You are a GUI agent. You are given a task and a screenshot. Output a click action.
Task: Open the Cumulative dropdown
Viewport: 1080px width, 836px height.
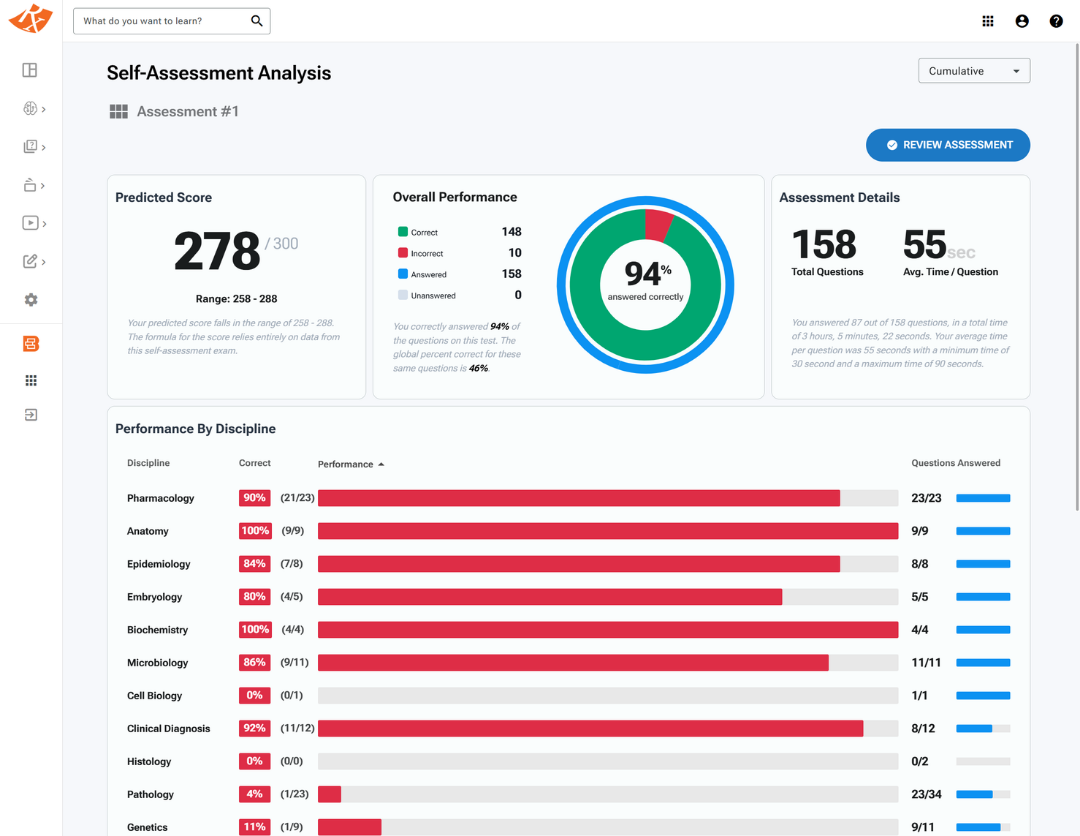(974, 71)
